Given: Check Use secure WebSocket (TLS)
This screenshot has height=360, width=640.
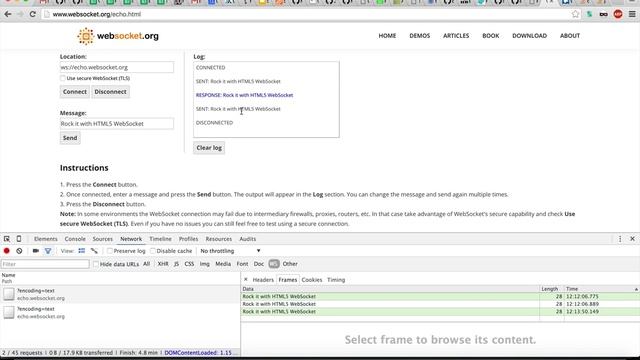Looking at the screenshot, I should tap(62, 78).
